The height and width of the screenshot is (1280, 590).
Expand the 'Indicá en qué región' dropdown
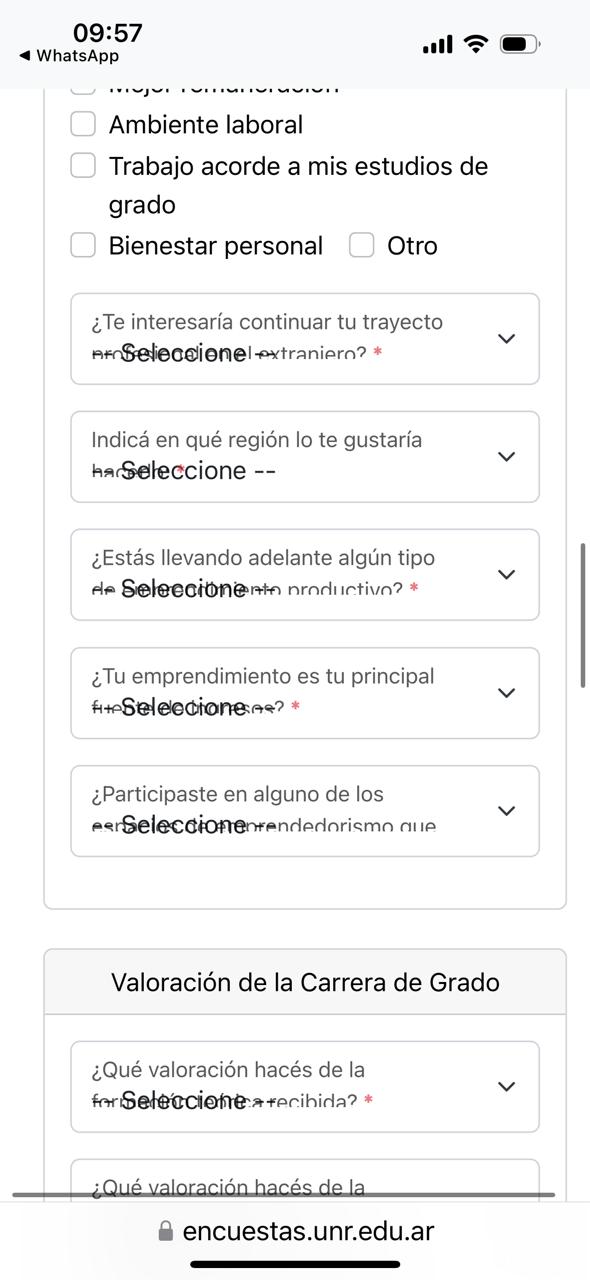tap(305, 457)
